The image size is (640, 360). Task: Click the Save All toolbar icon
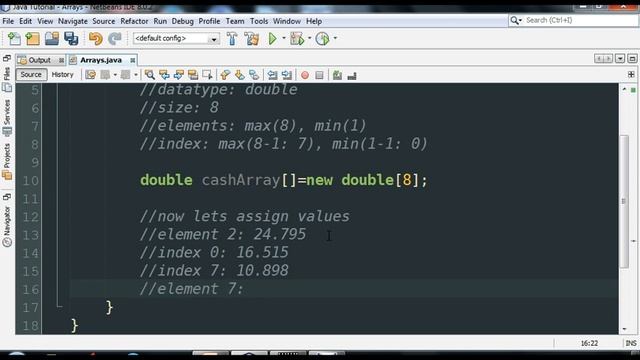[71, 38]
